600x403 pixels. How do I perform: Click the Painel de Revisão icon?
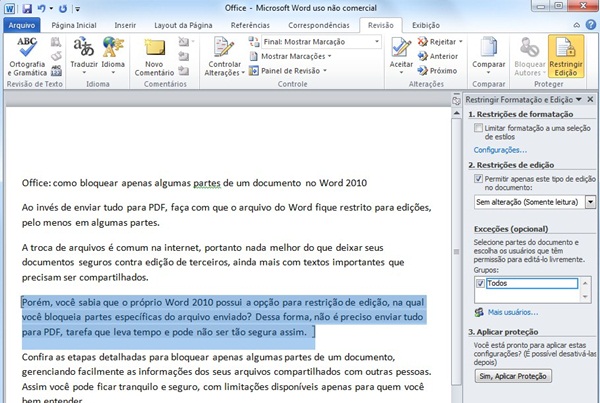coord(253,71)
